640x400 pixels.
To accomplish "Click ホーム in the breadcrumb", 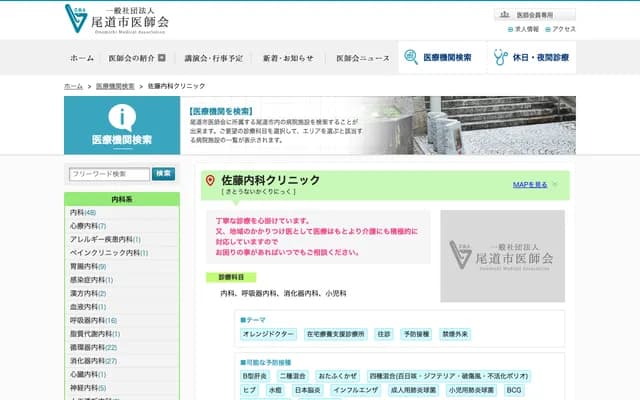I will pos(73,86).
